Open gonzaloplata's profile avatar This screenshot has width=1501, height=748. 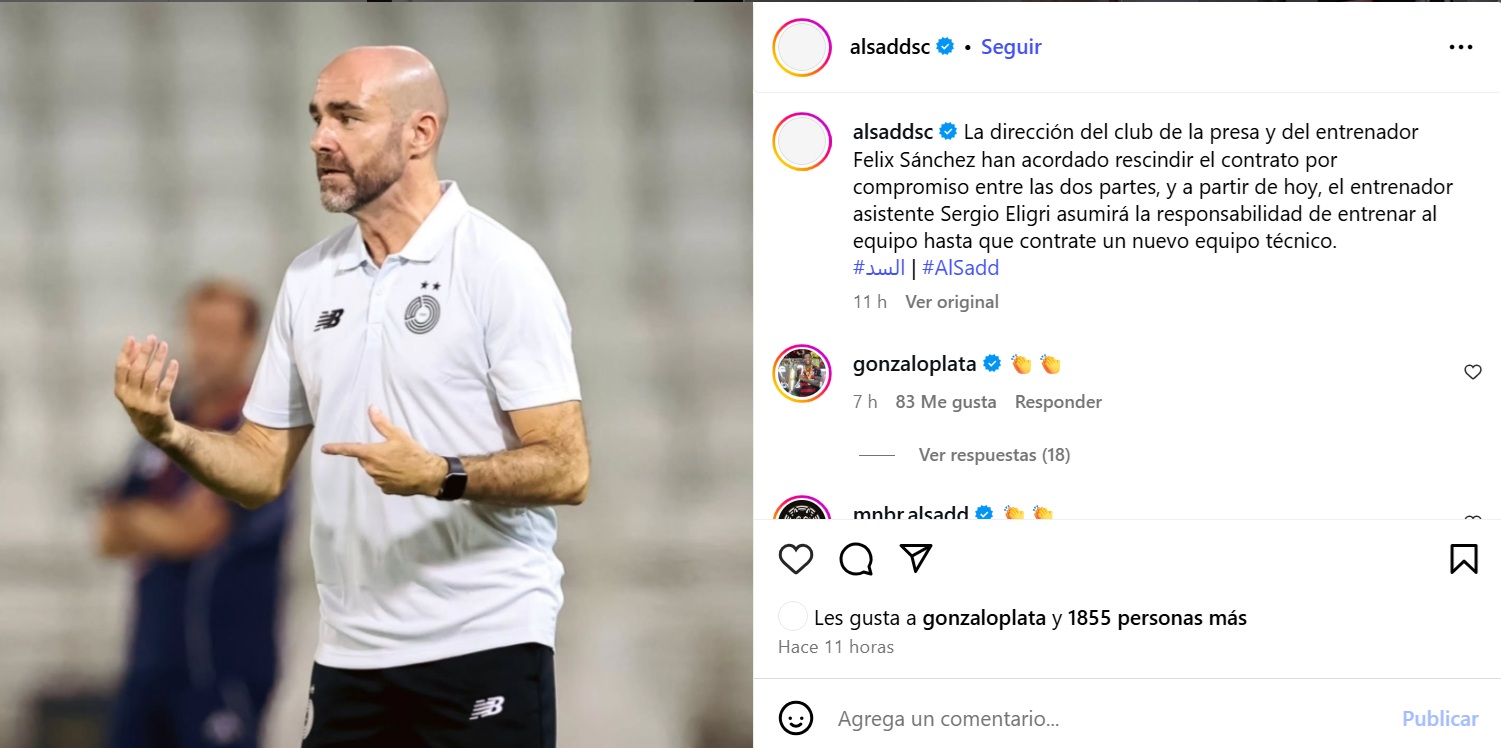pyautogui.click(x=802, y=374)
